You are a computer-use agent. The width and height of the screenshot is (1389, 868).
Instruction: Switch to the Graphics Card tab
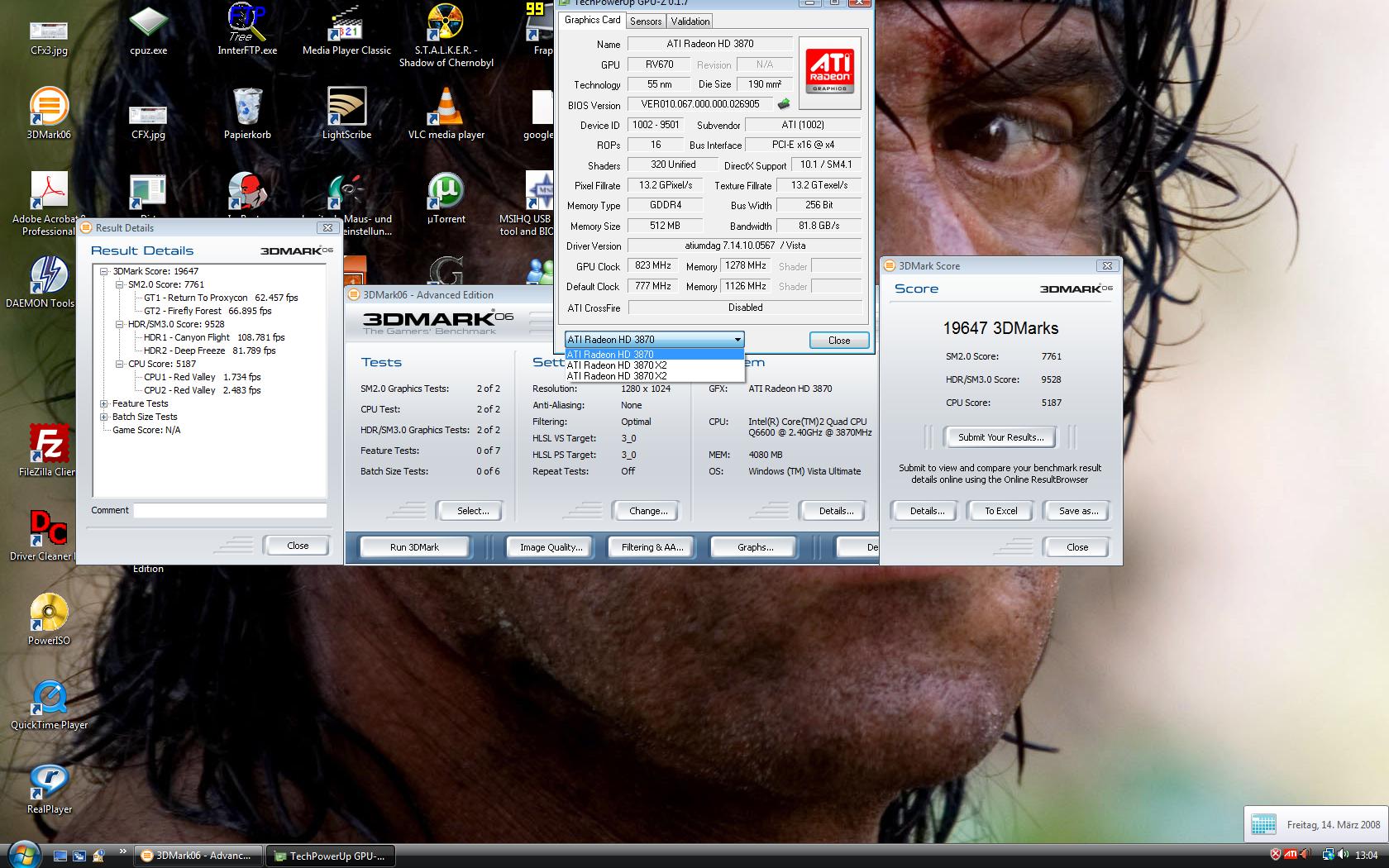(x=592, y=21)
